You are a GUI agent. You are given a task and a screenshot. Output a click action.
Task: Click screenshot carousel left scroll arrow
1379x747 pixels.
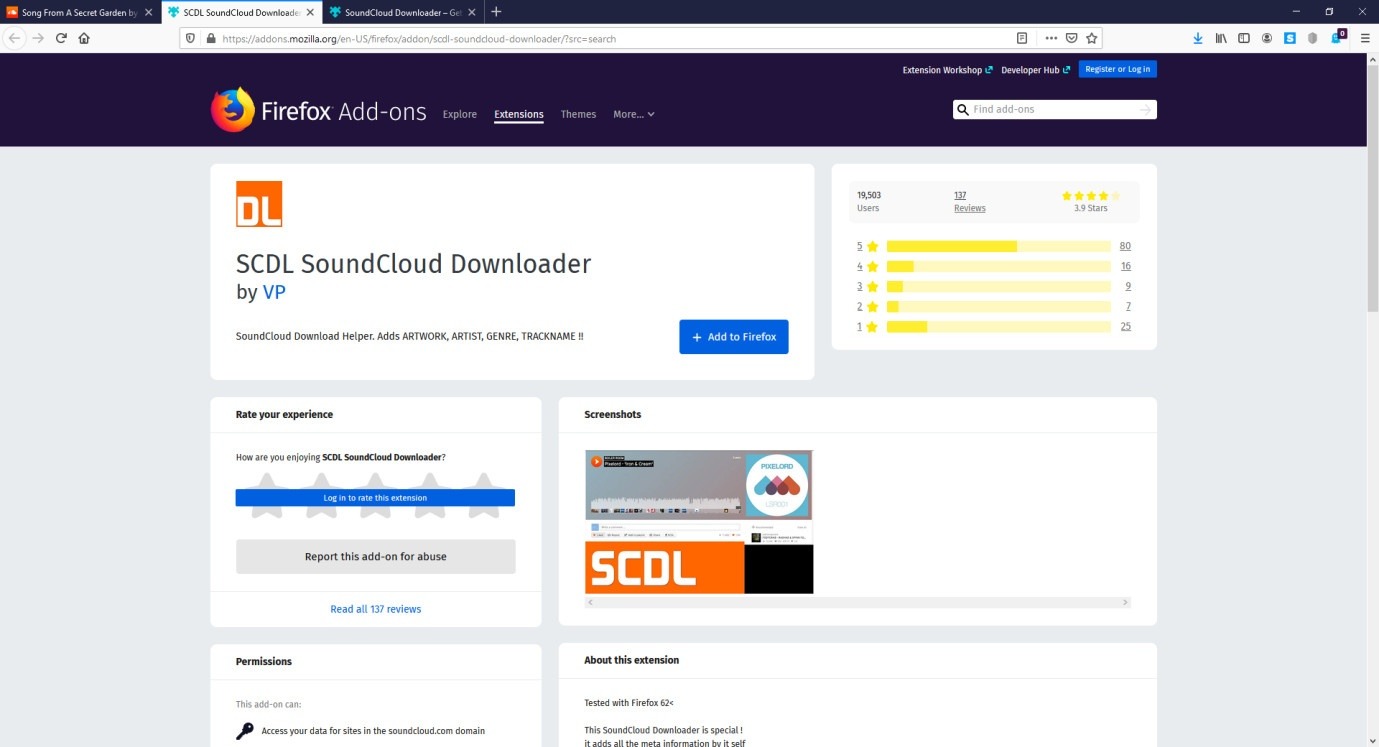[590, 602]
